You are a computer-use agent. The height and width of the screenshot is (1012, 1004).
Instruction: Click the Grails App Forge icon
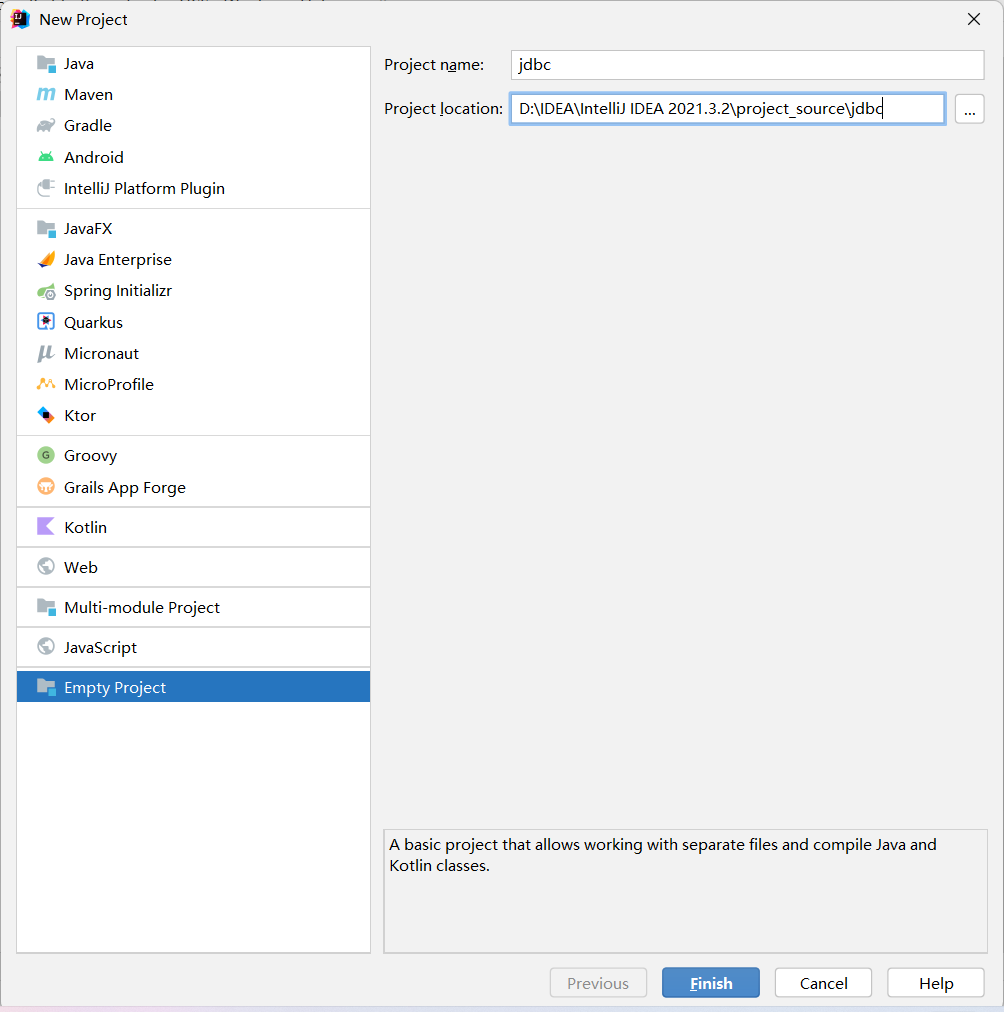tap(46, 487)
